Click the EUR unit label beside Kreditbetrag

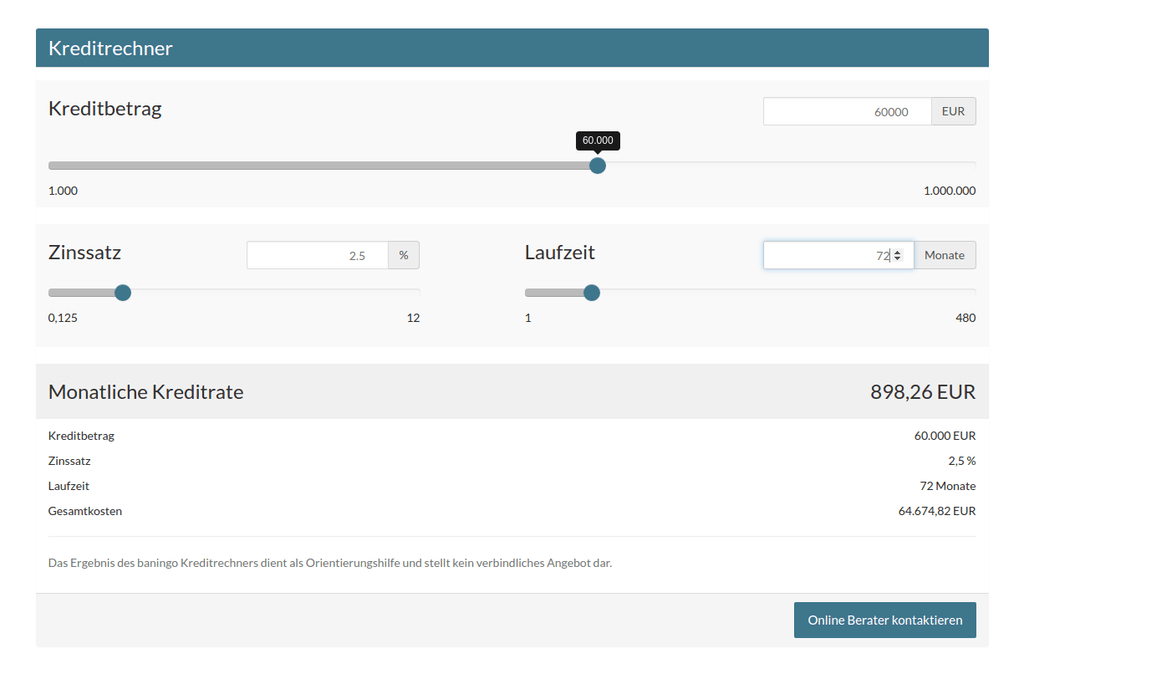pyautogui.click(x=953, y=112)
